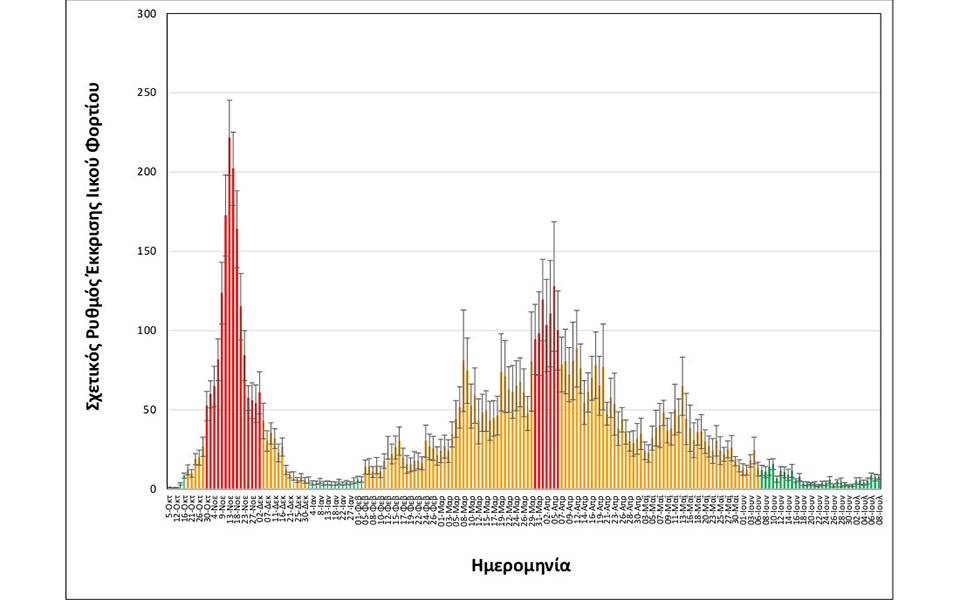Image resolution: width=960 pixels, height=600 pixels.
Task: Click the error bar top above November peak
Action: click(229, 100)
